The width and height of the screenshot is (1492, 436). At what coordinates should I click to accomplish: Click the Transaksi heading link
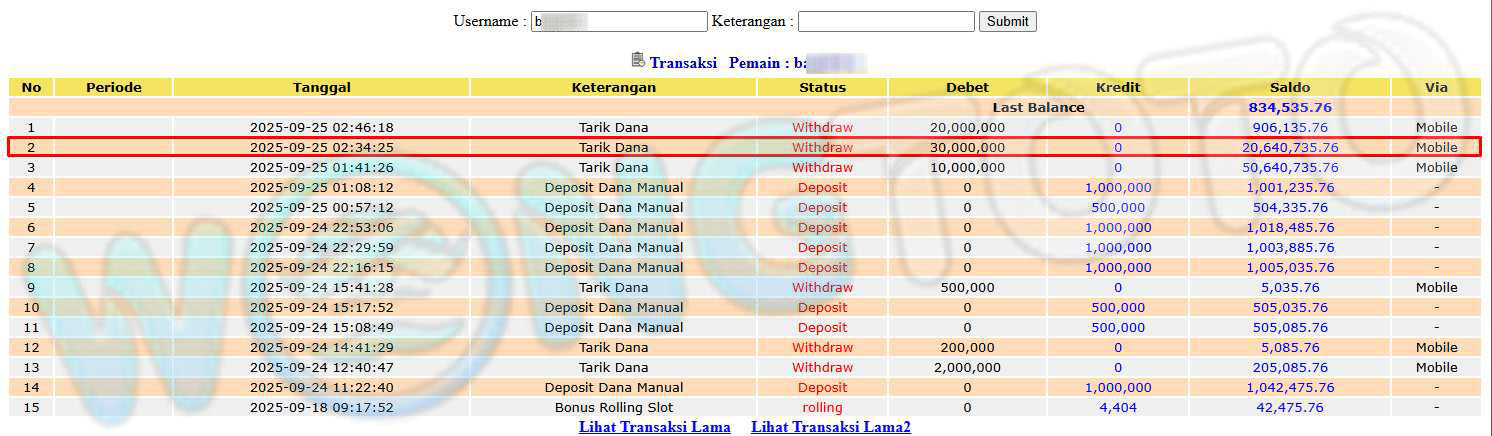click(x=683, y=63)
